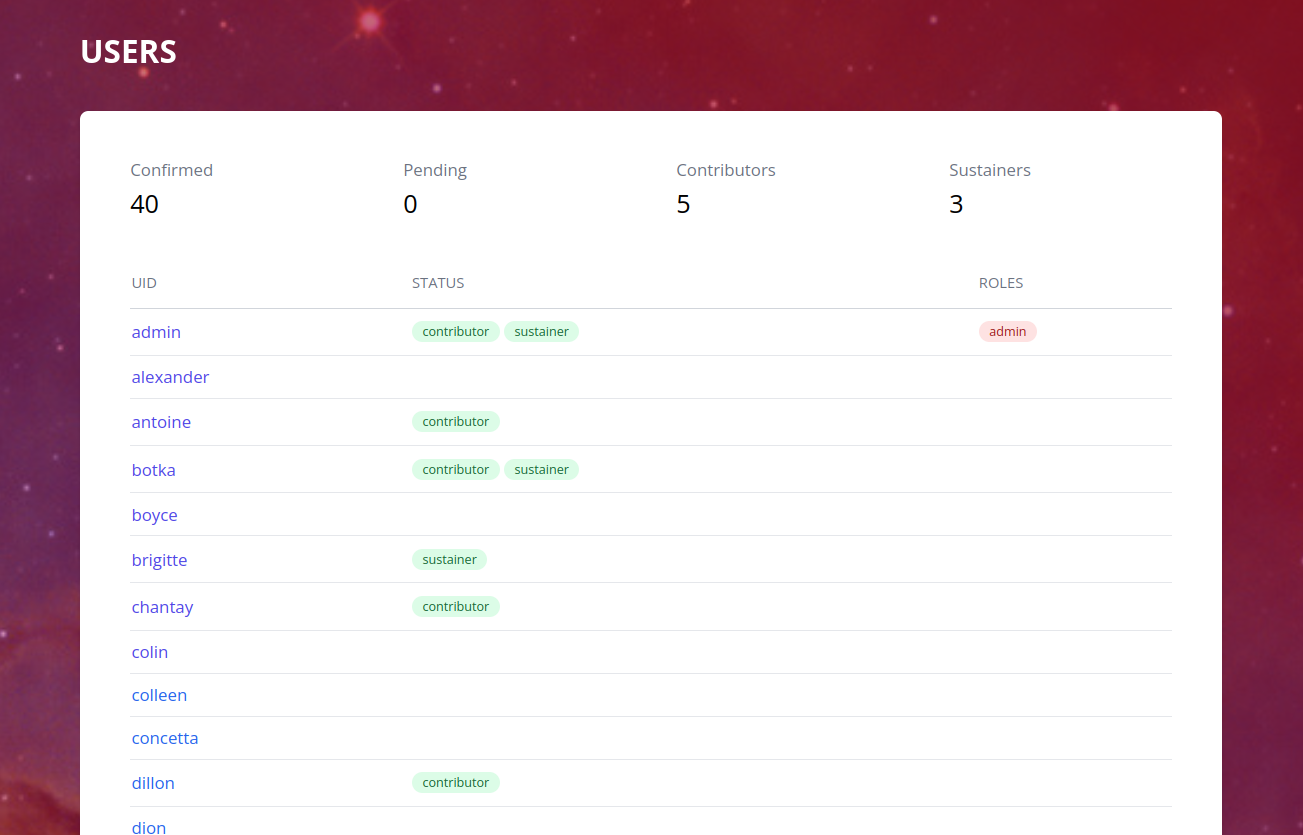Image resolution: width=1303 pixels, height=835 pixels.
Task: Click the UID column header
Action: click(x=144, y=283)
